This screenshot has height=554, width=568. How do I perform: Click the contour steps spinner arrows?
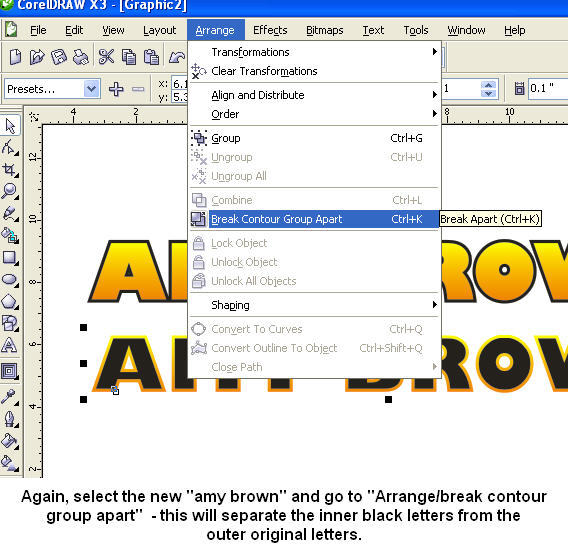pyautogui.click(x=489, y=89)
